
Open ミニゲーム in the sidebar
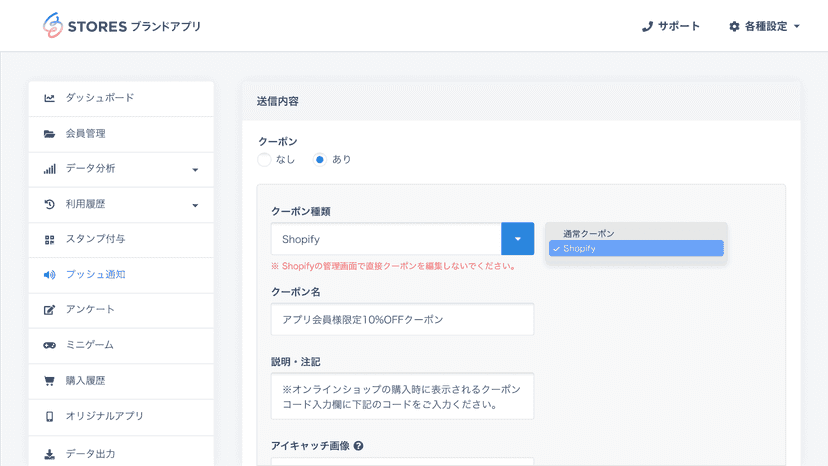pos(121,346)
